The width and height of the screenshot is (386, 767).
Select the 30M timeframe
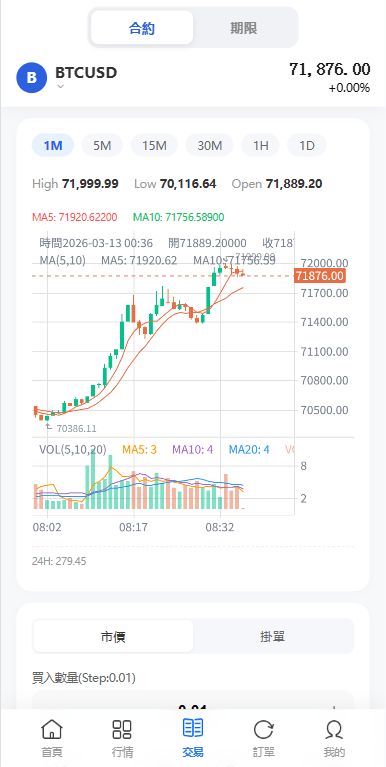[210, 145]
